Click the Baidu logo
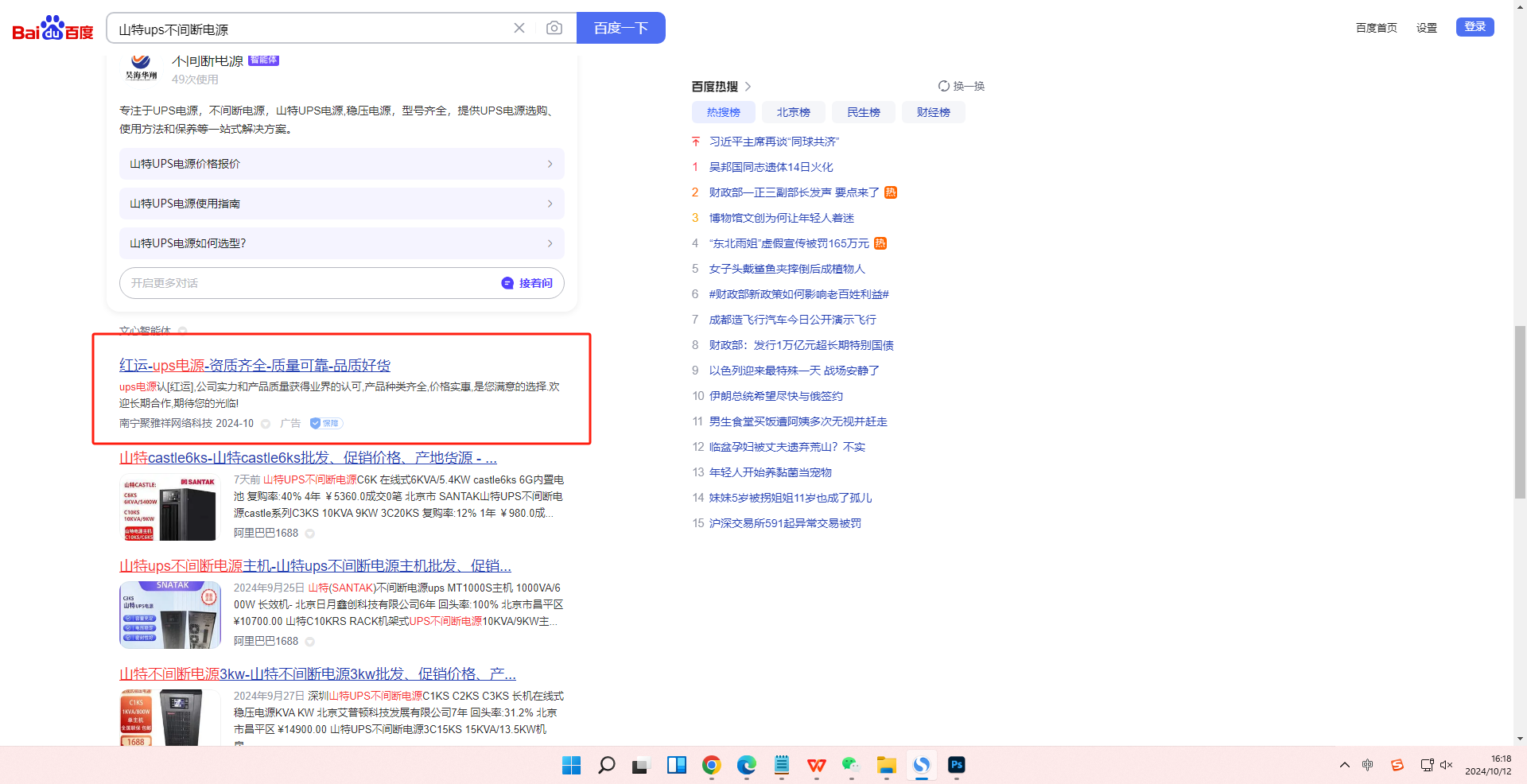This screenshot has height=784, width=1527. pyautogui.click(x=52, y=29)
